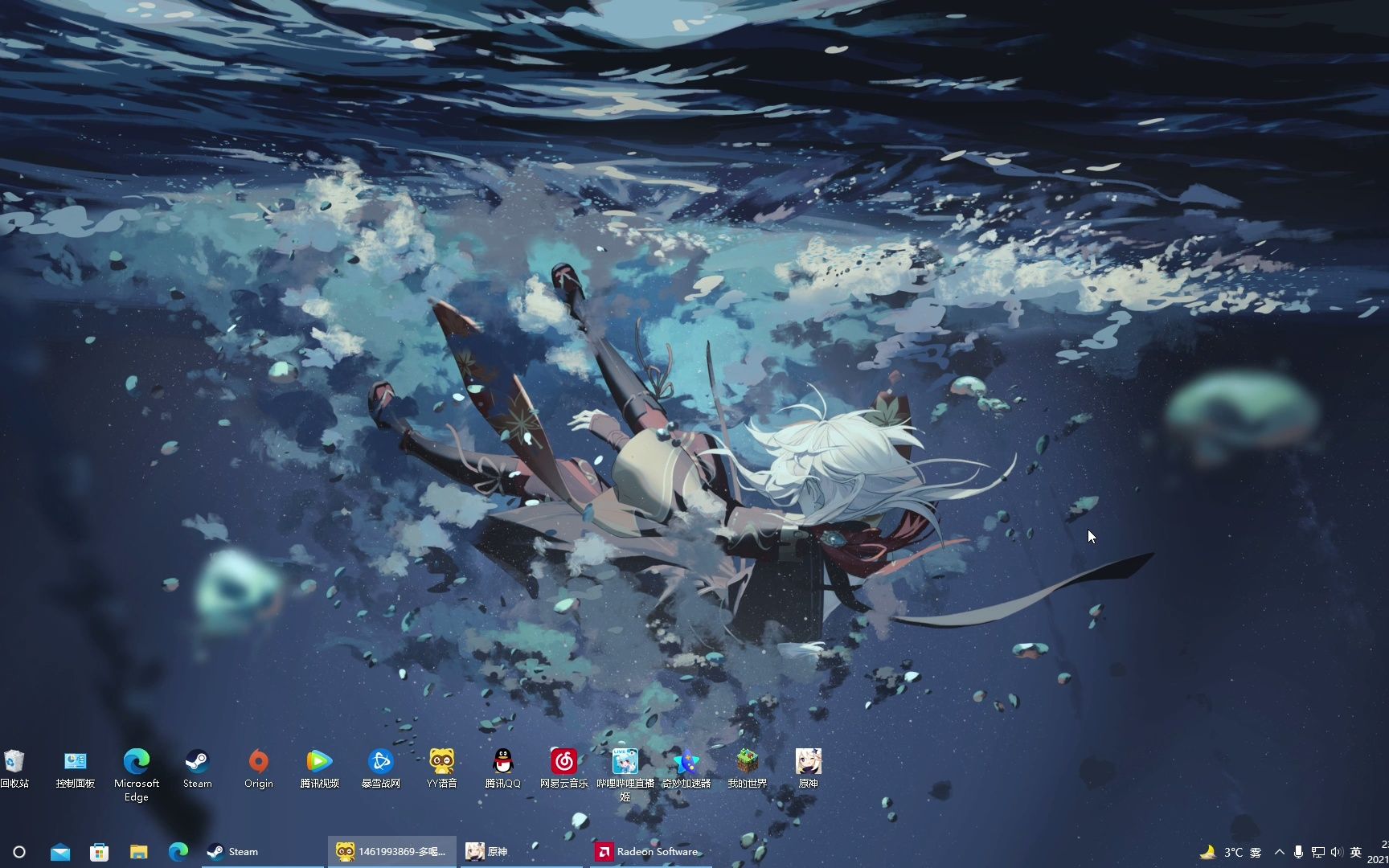The width and height of the screenshot is (1389, 868).
Task: Select the 腾讯QQ penguin desktop shortcut
Action: [502, 768]
